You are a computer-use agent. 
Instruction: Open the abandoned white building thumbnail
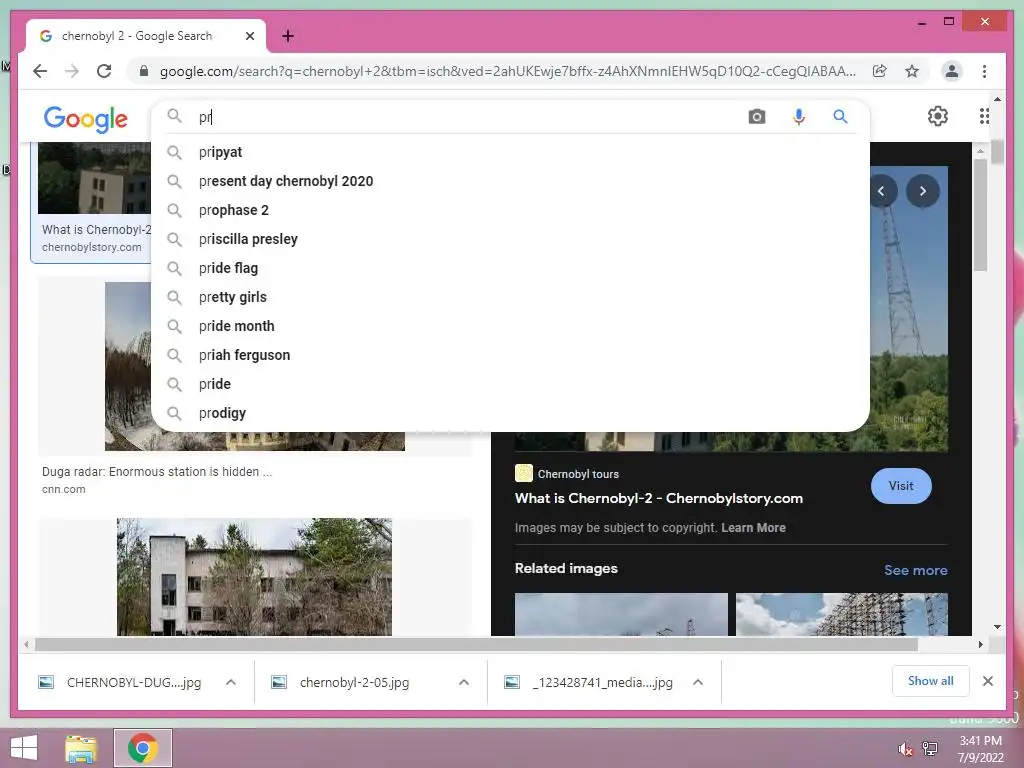click(254, 577)
